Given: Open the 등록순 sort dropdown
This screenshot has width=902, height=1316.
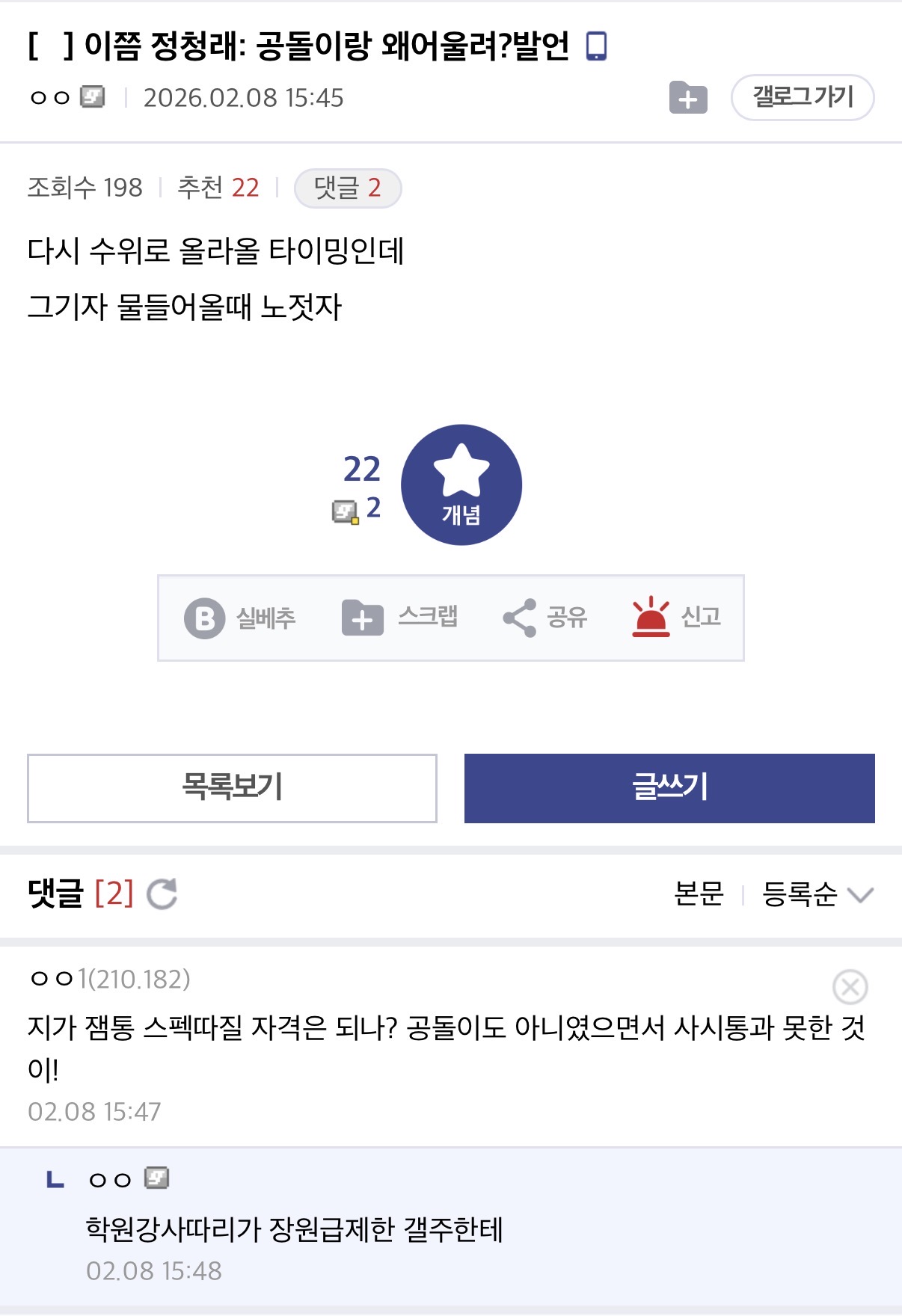Looking at the screenshot, I should coord(800,894).
